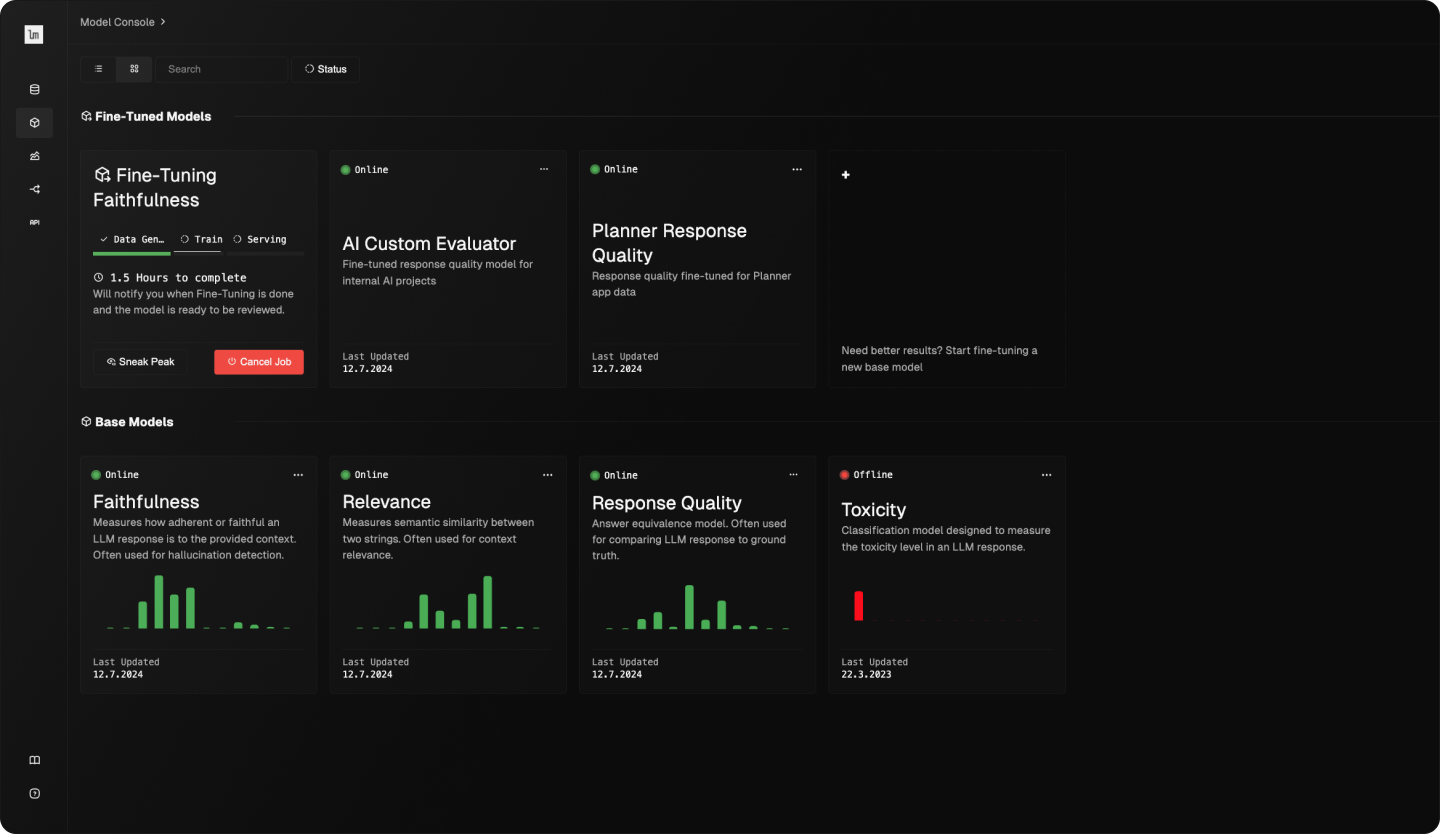Click the Sneak Peak button
1440x834 pixels.
click(x=140, y=362)
